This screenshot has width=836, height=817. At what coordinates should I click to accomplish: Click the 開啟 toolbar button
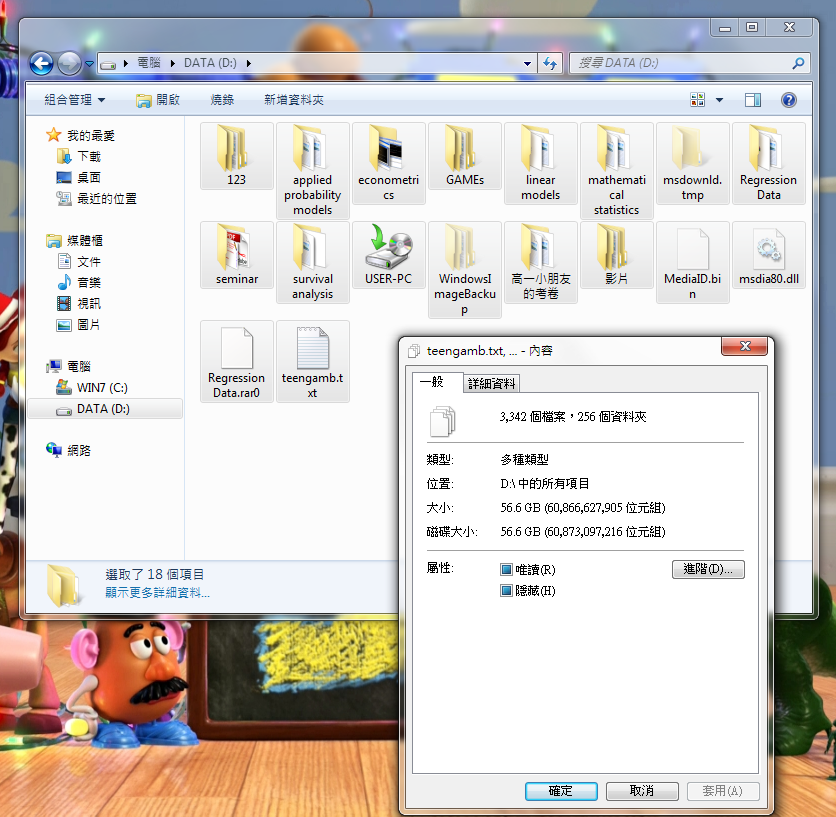(158, 100)
